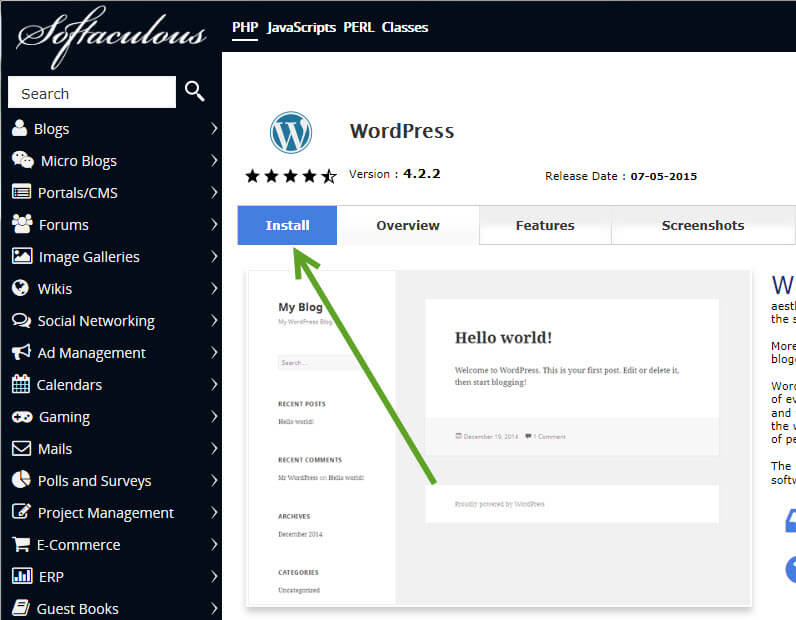Click the magnifying glass search icon

(x=194, y=91)
